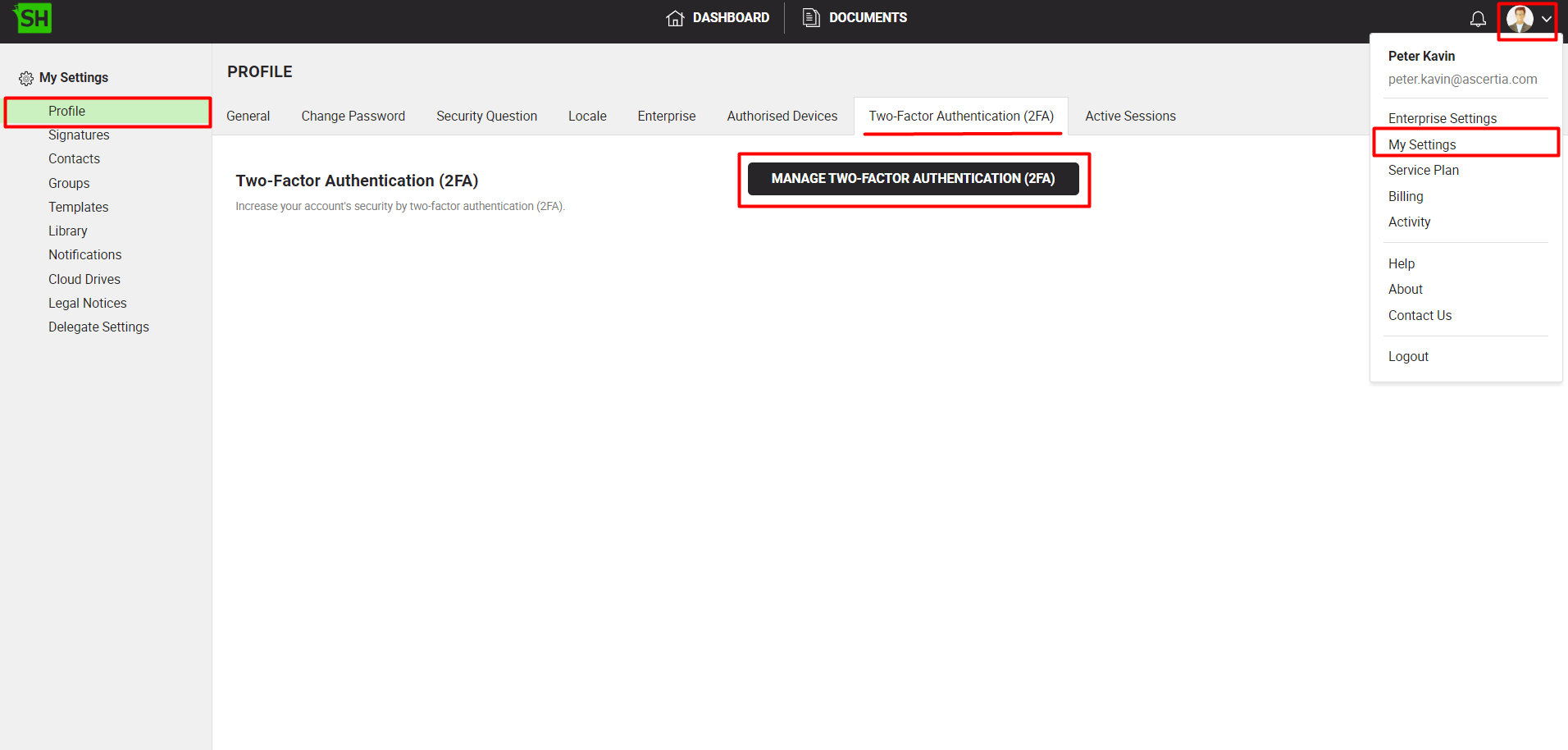1568x750 pixels.
Task: Click the user avatar picture
Action: pyautogui.click(x=1519, y=19)
